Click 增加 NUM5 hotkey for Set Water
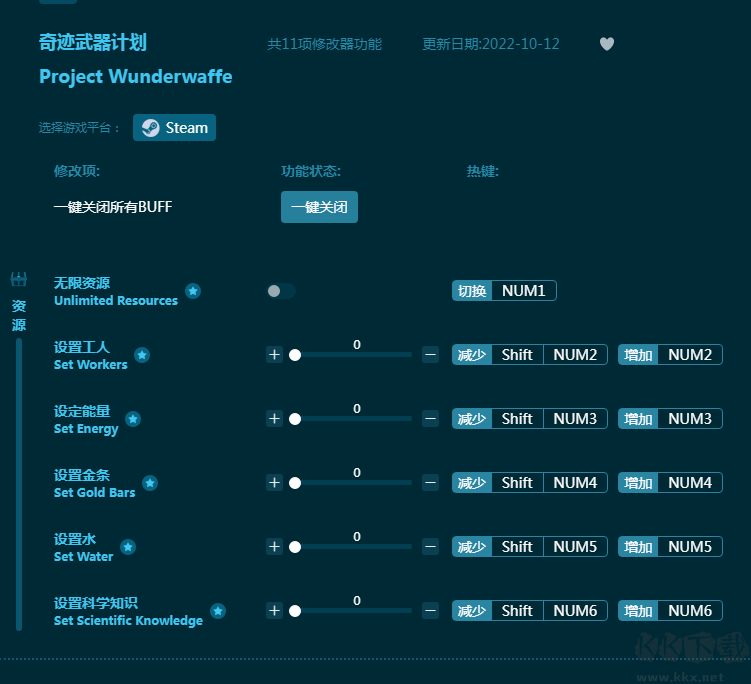751x684 pixels. coord(670,547)
